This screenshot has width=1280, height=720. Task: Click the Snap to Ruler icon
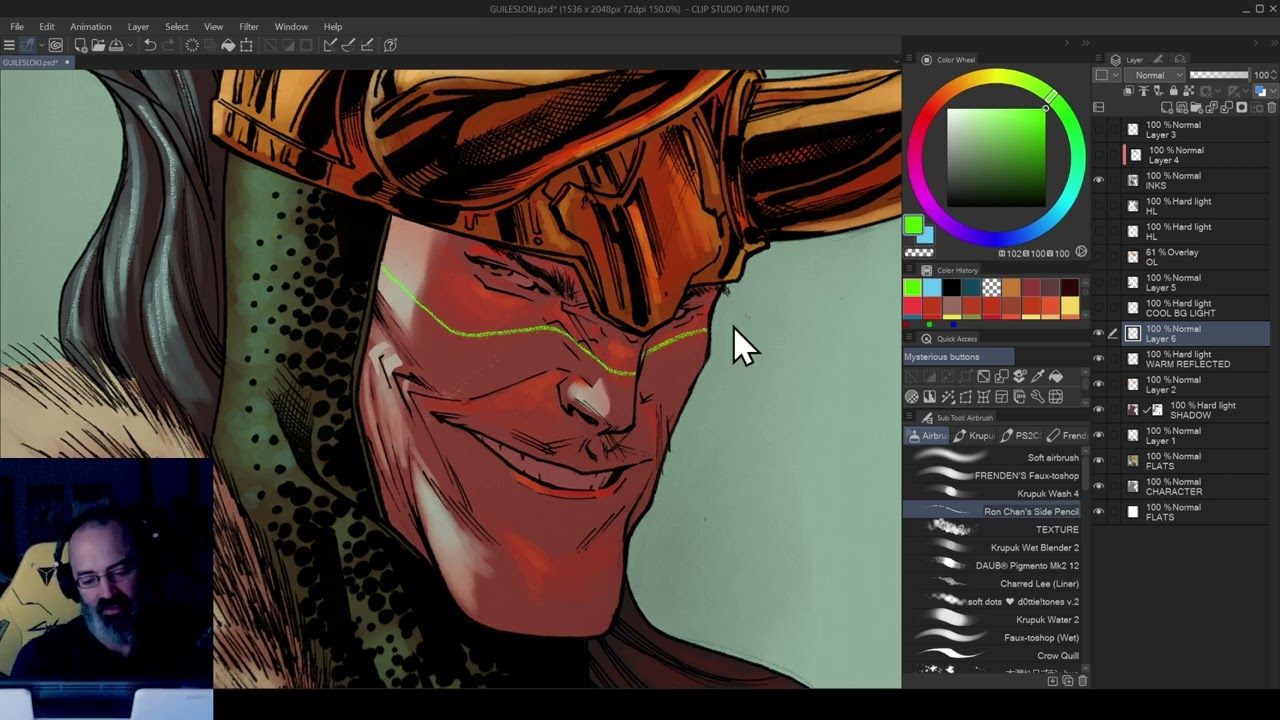tap(330, 45)
